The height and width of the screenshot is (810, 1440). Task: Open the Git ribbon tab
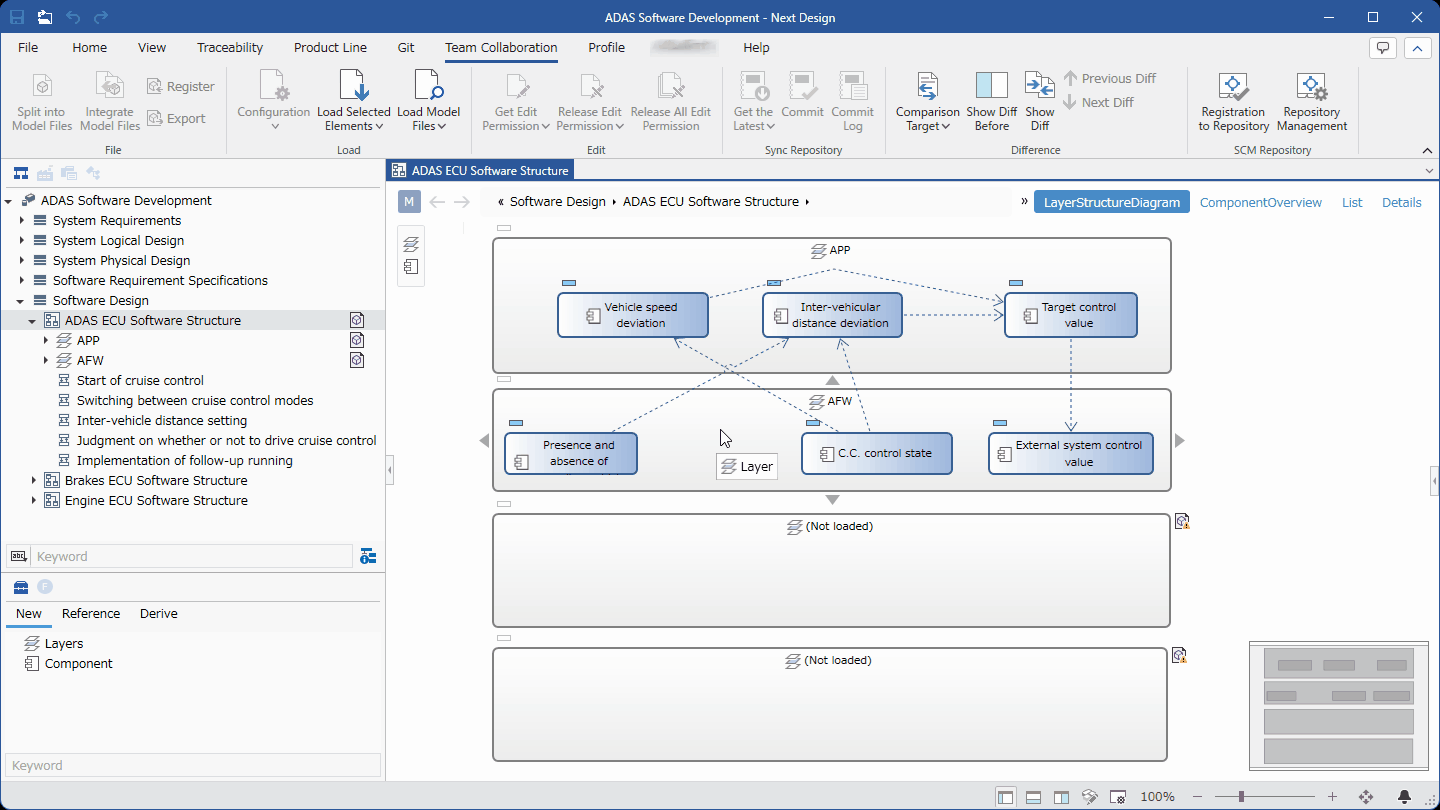point(406,47)
